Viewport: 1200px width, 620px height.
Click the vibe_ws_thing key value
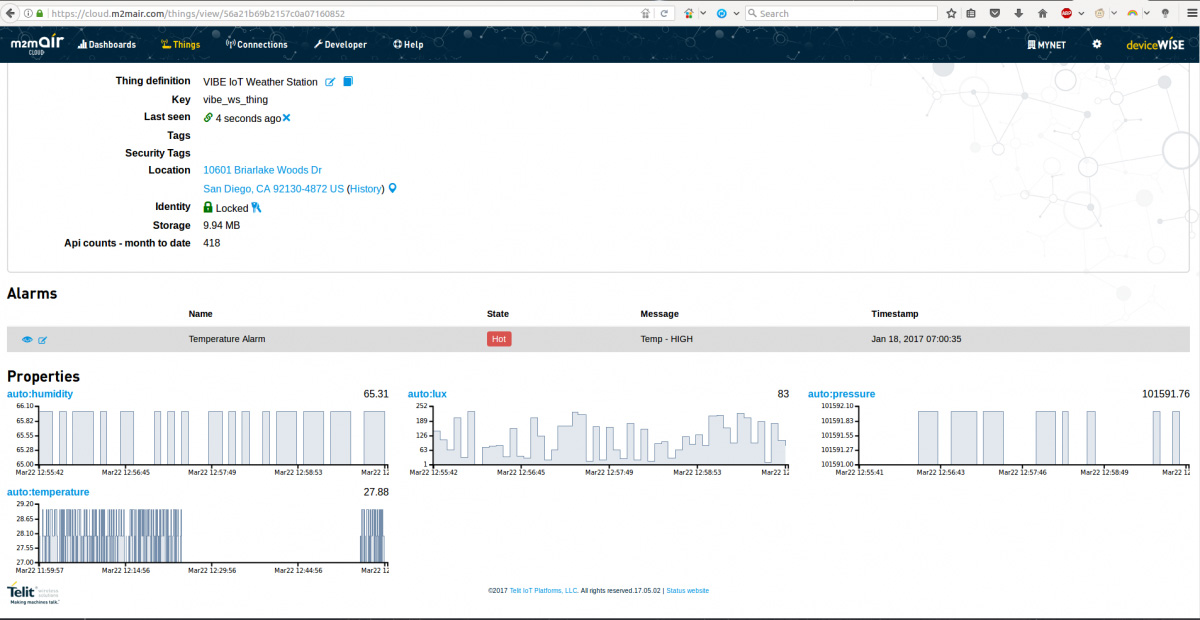[235, 100]
